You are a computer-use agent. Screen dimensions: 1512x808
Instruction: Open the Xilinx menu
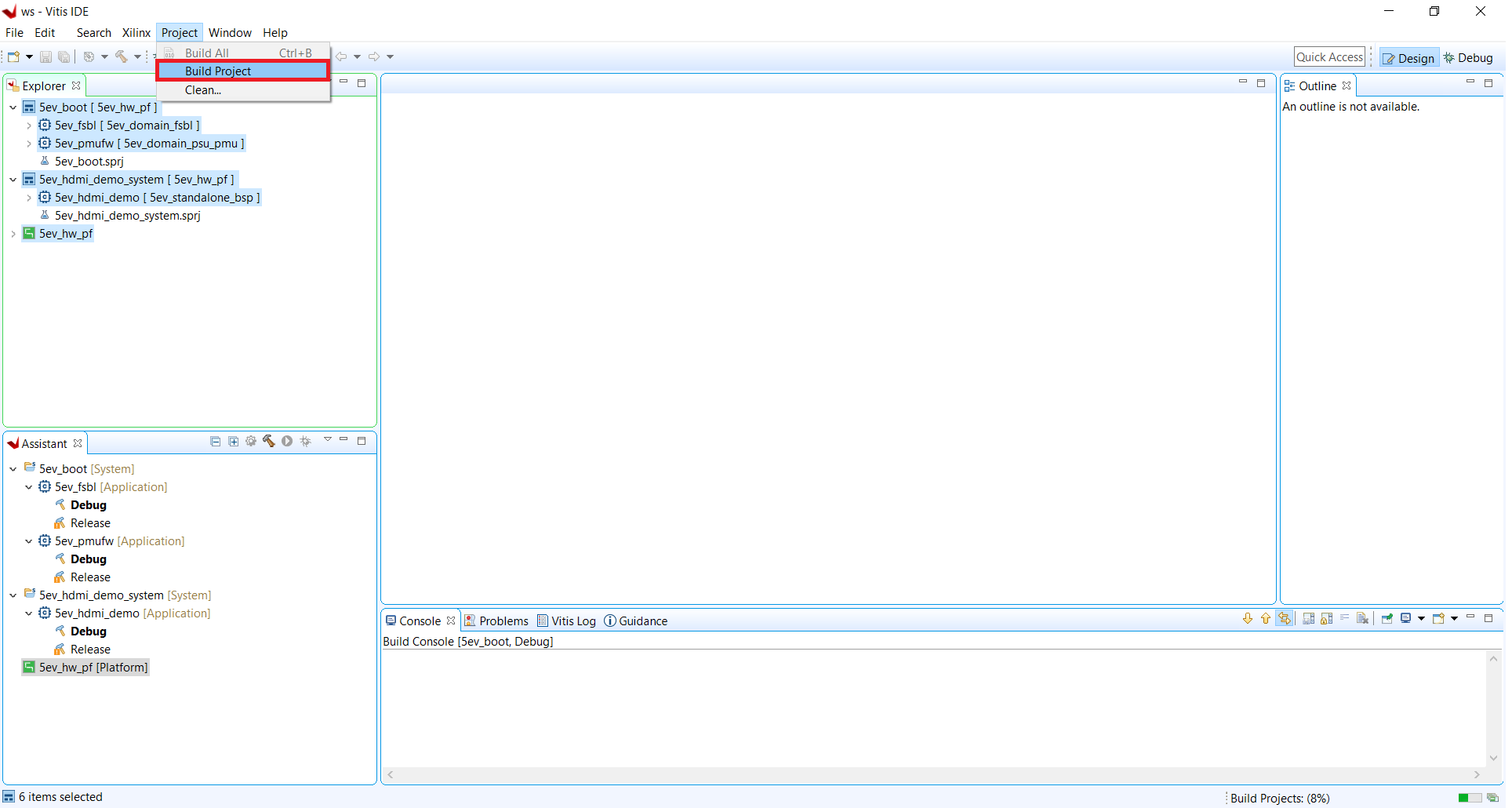(136, 33)
